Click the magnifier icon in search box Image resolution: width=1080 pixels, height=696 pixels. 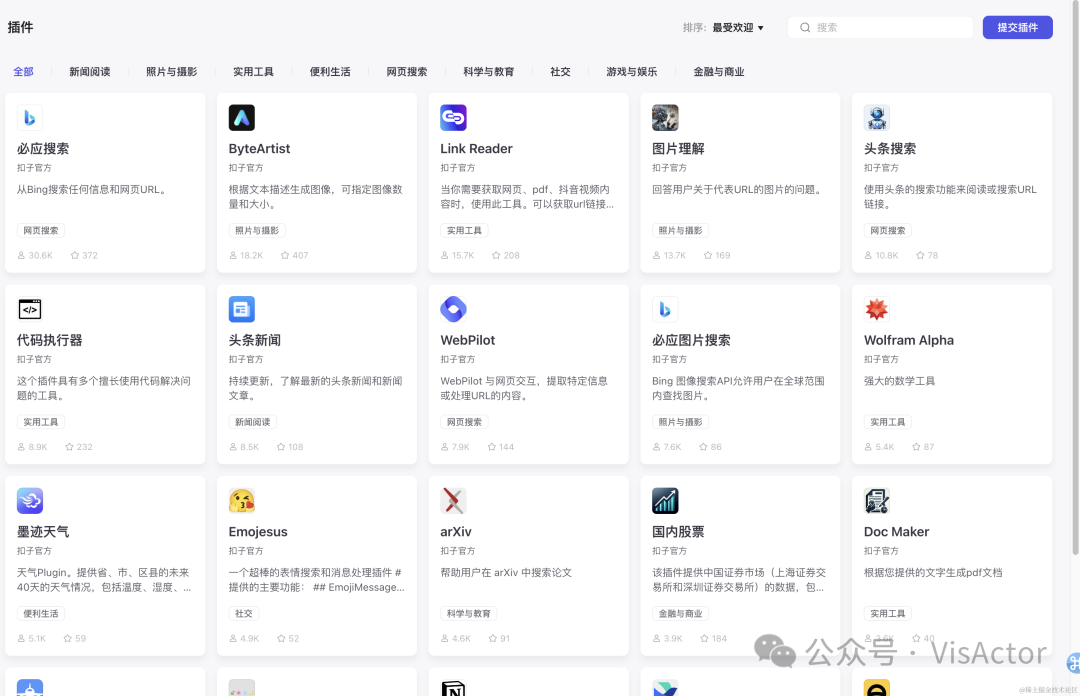[804, 28]
